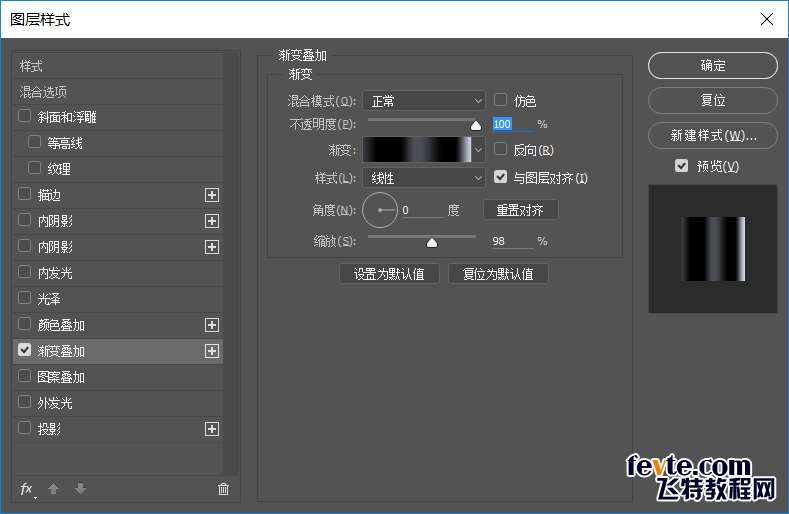Toggle the 光泽 checkbox
The image size is (789, 514).
pyautogui.click(x=24, y=298)
